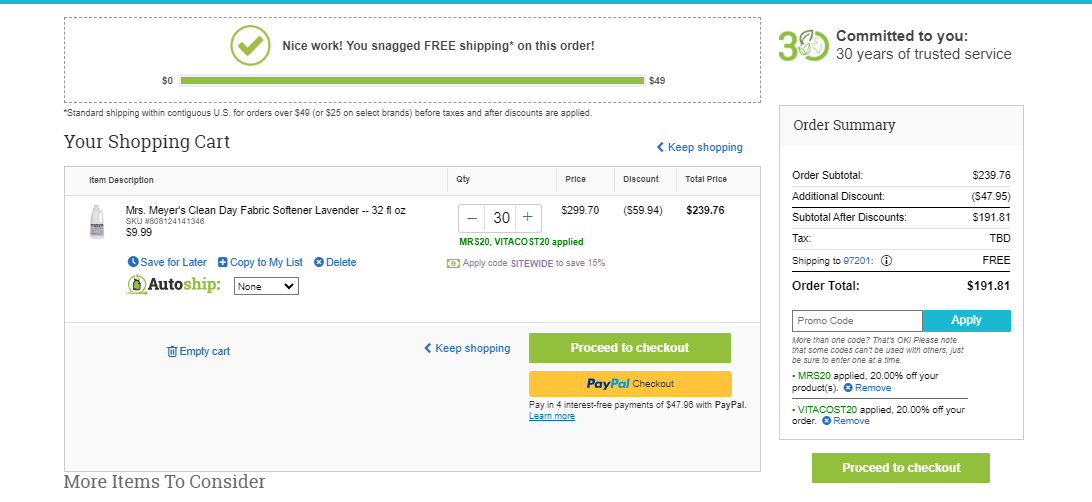Click the shipping info circle icon
The height and width of the screenshot is (502, 1092).
pos(886,261)
